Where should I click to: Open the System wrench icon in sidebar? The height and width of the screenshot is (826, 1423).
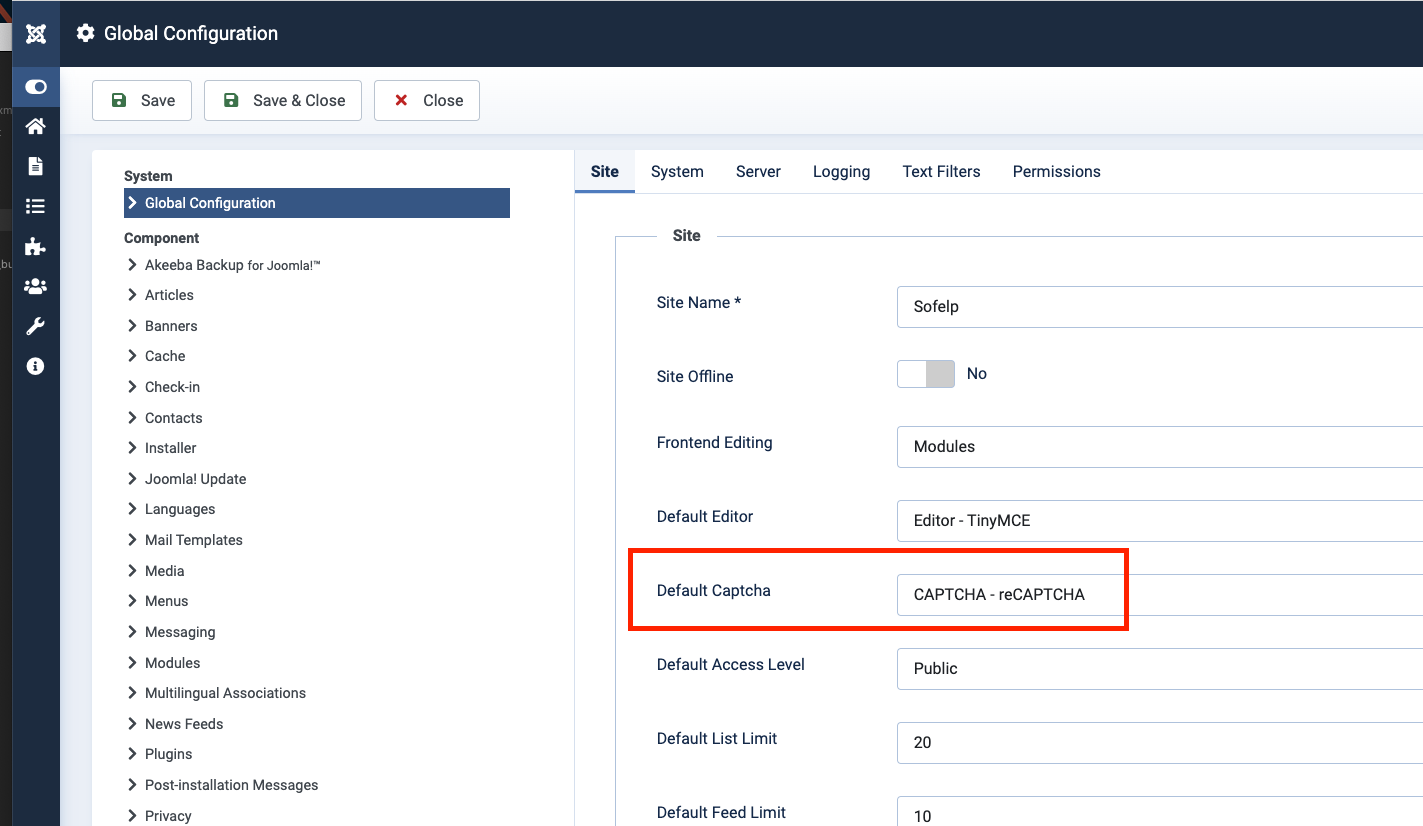tap(36, 326)
